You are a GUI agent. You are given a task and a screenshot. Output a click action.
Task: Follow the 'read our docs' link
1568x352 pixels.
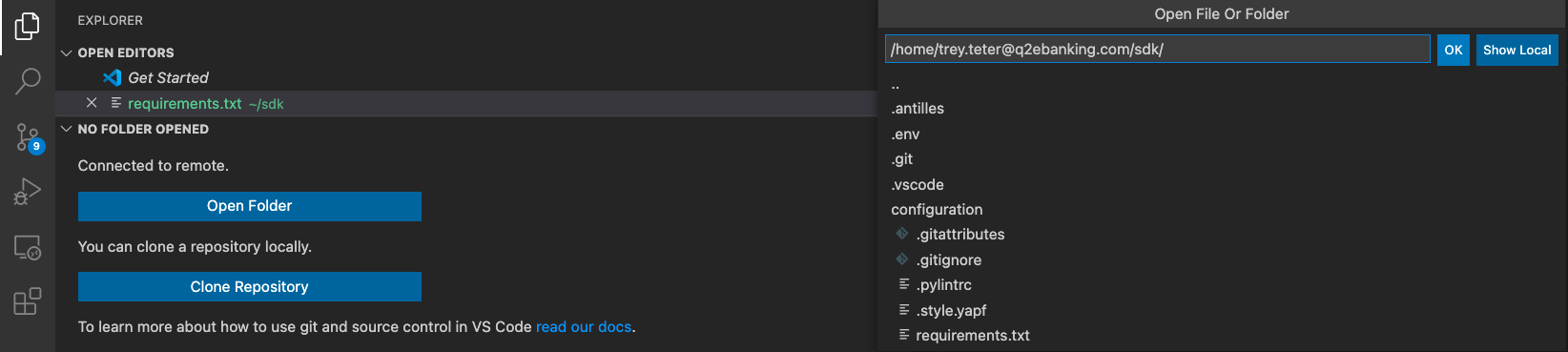[x=584, y=326]
